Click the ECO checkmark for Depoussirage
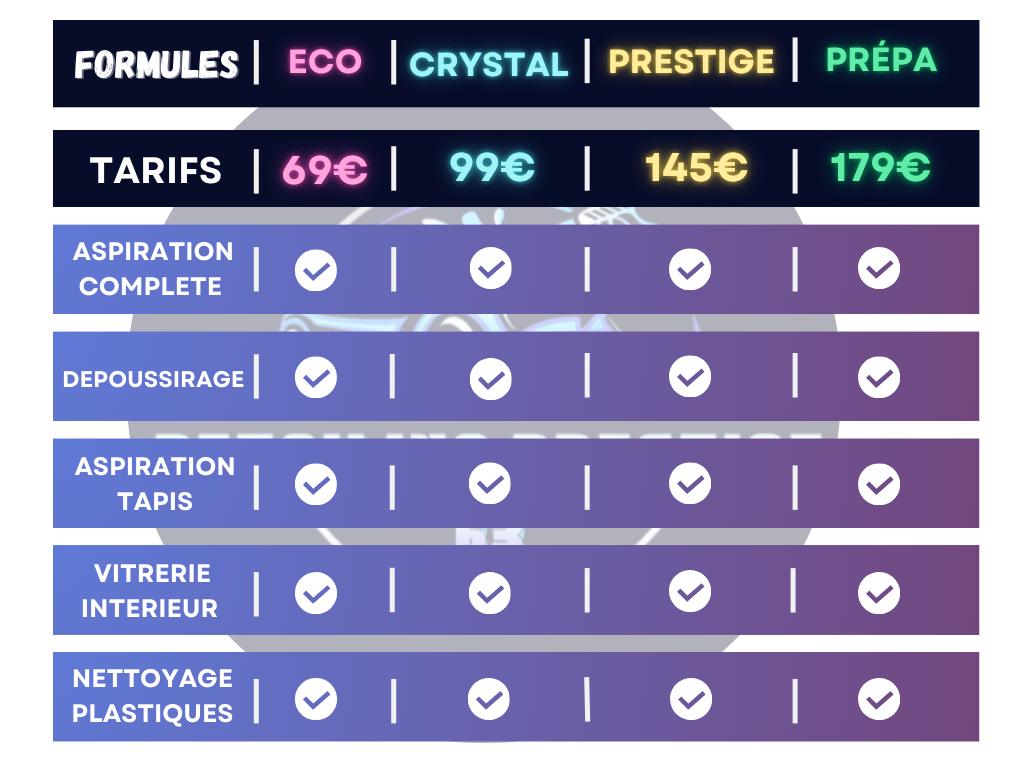 click(316, 377)
